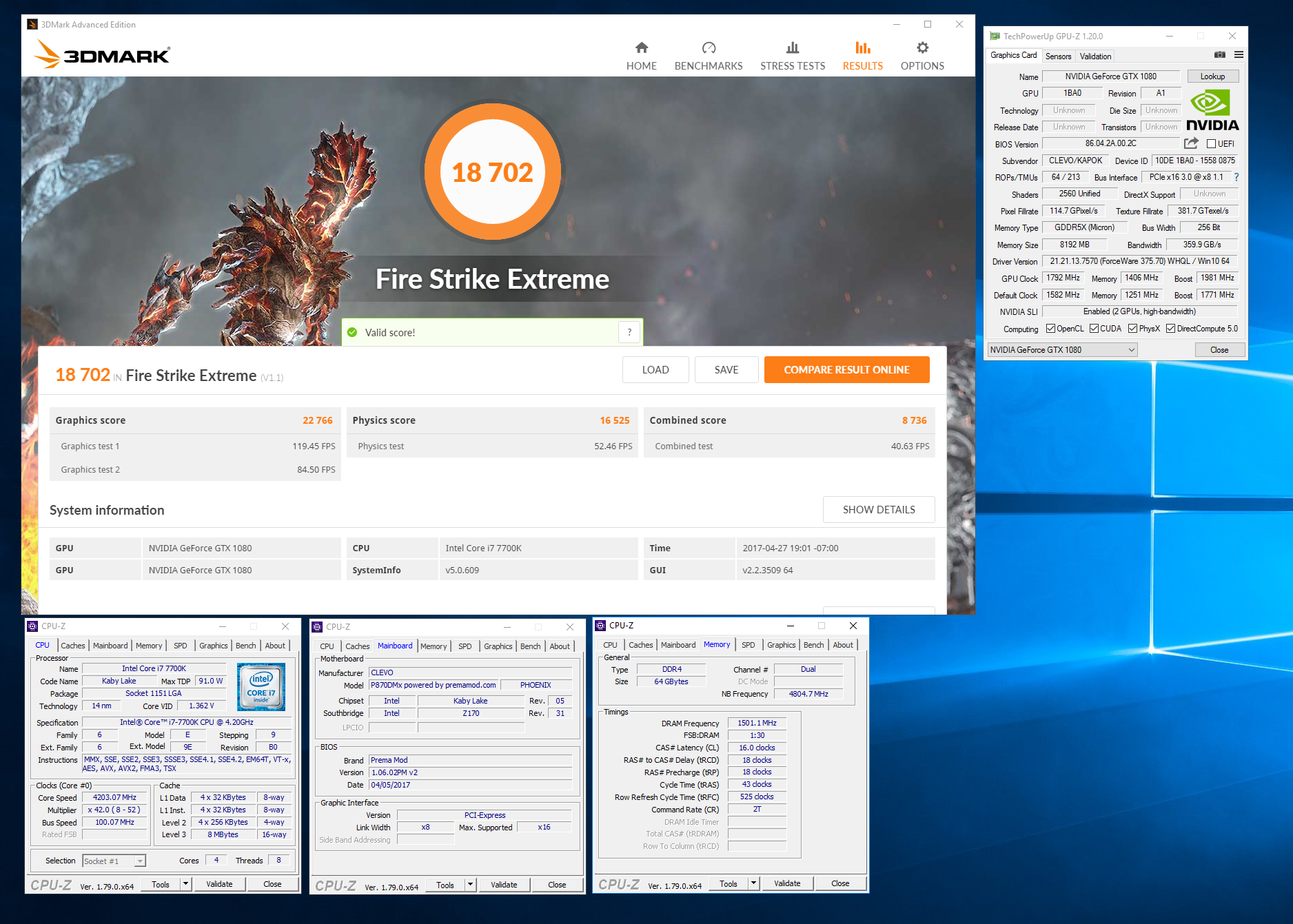Click Validate in the CPU-Z Memory window
This screenshot has width=1293, height=924.
pos(787,883)
